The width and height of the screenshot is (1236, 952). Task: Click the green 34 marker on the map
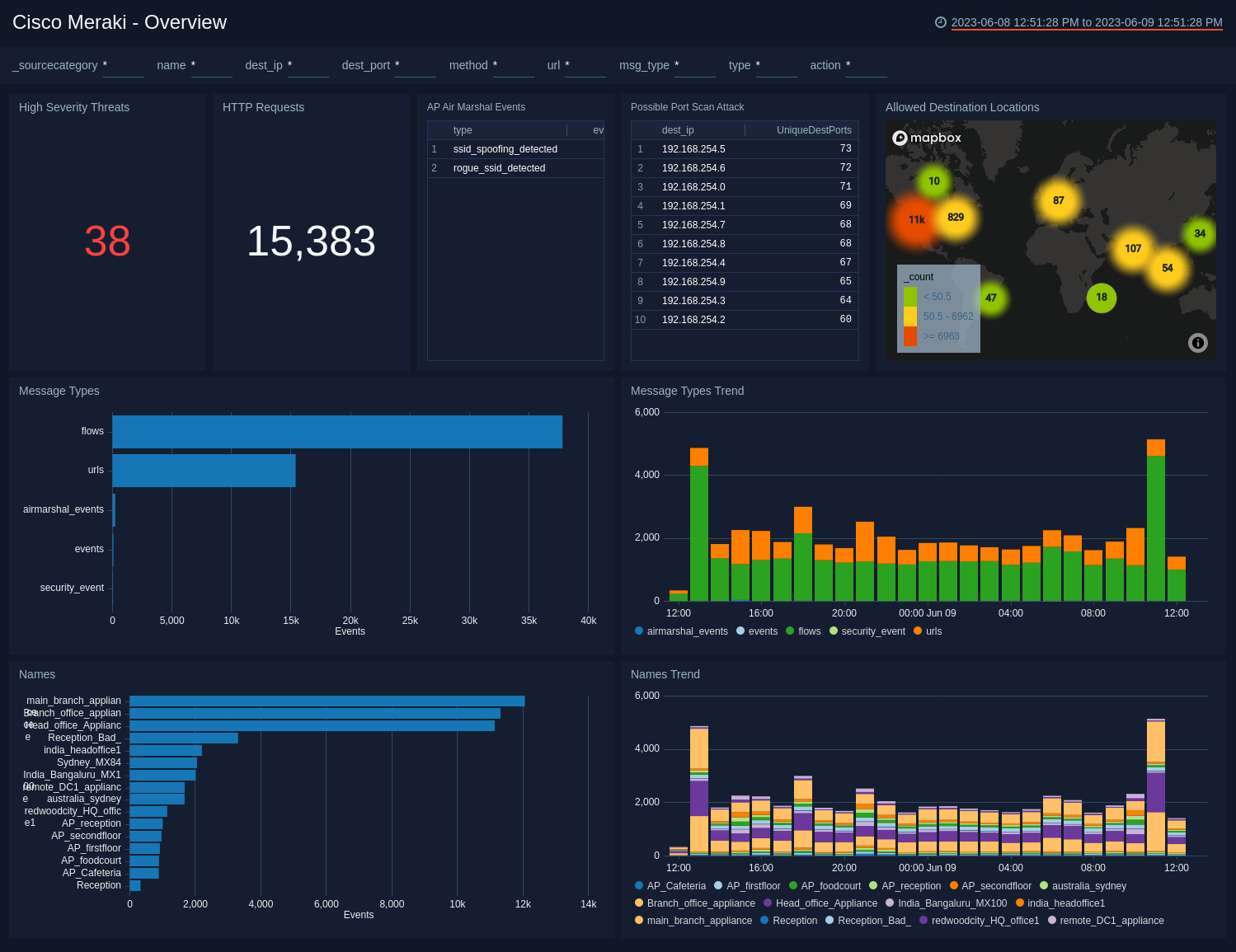1200,233
